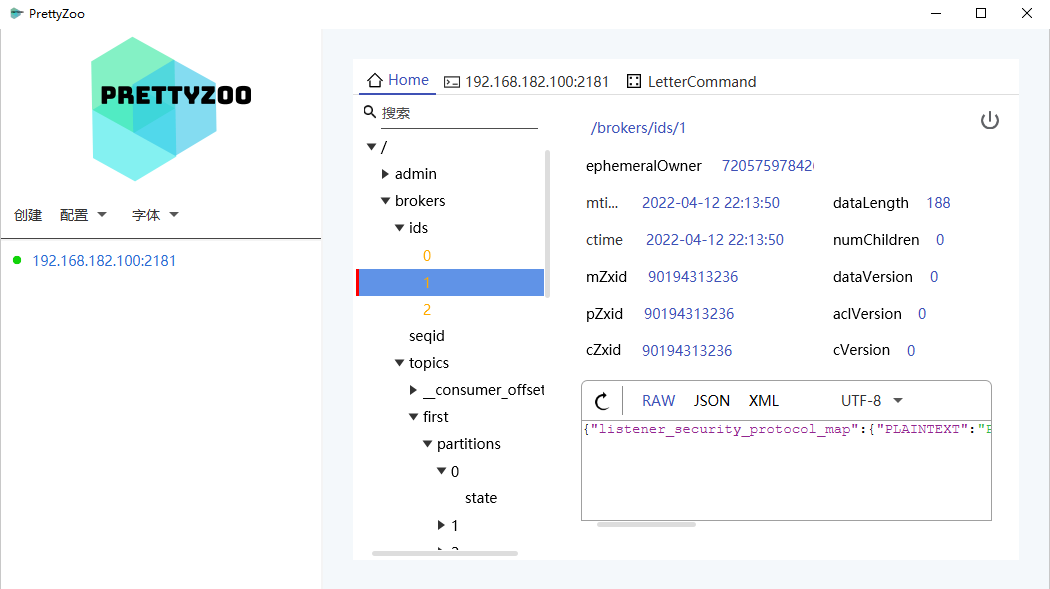Click the PrettyZoo title bar app icon
Viewport: 1050px width, 589px height.
coord(17,13)
